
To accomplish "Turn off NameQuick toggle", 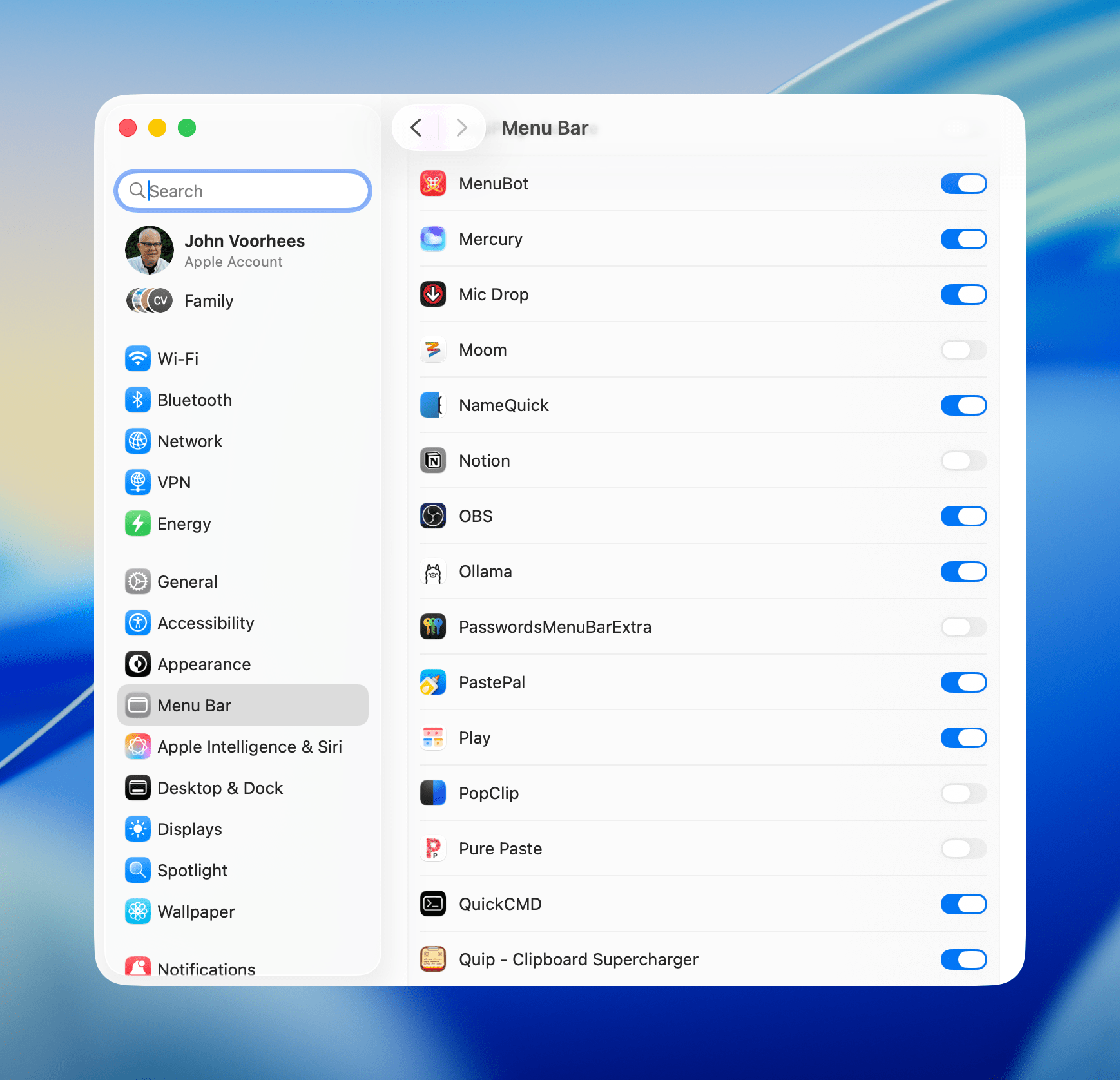I will (x=964, y=405).
